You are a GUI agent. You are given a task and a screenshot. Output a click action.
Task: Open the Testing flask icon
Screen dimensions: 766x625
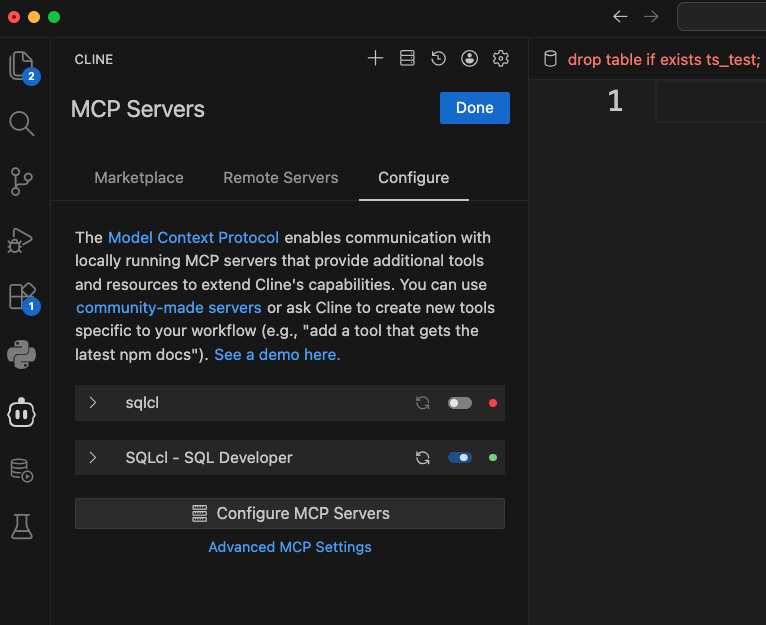pos(22,527)
